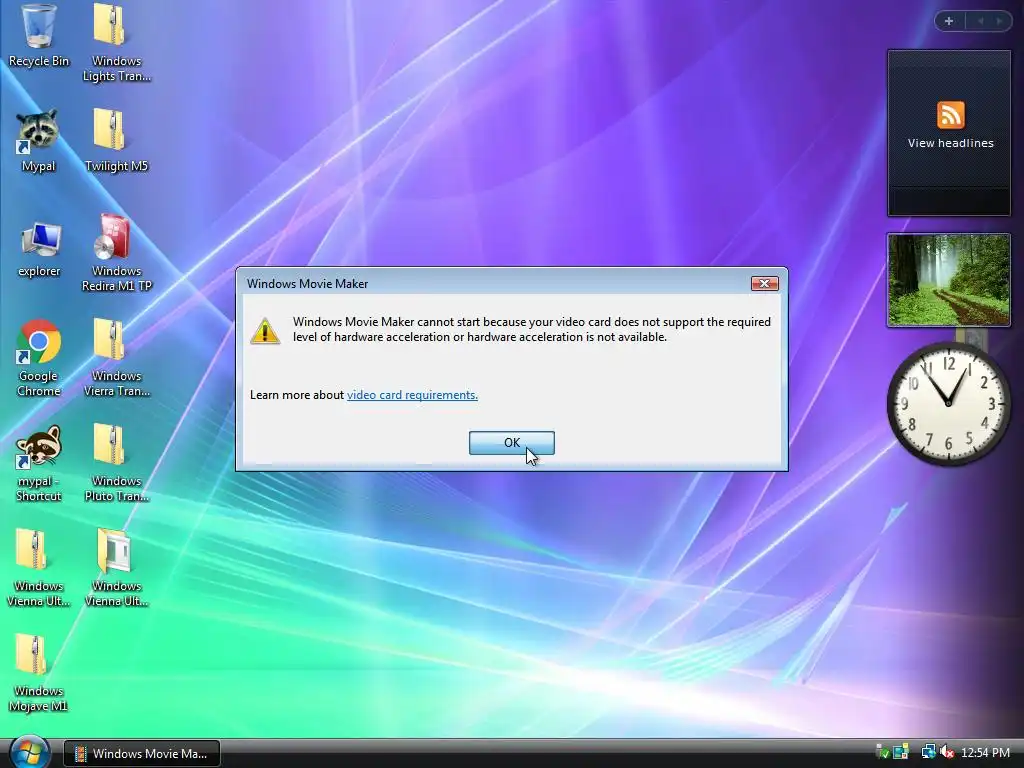The image size is (1024, 768).
Task: Select the Windows Lights Tran... zip folder
Action: tap(116, 42)
